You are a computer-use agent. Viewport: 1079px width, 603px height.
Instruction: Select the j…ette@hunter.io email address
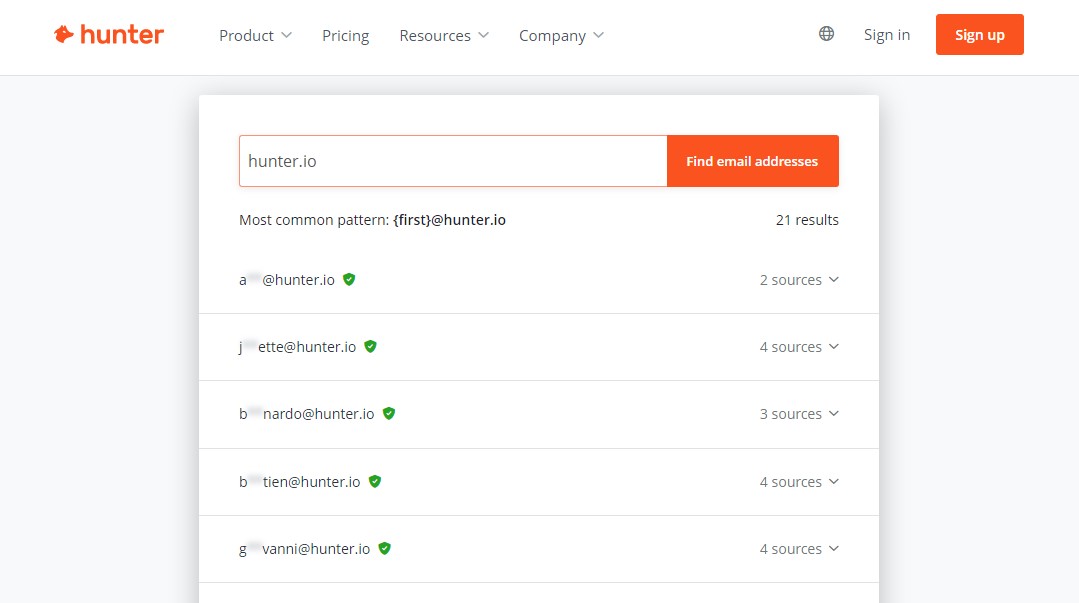click(297, 347)
